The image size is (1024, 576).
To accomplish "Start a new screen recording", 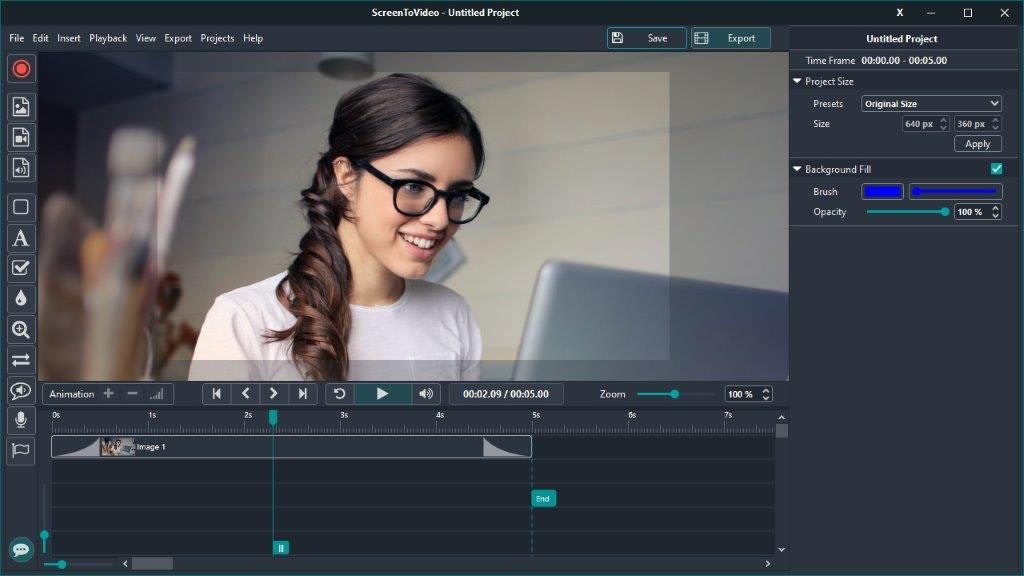I will pyautogui.click(x=21, y=68).
